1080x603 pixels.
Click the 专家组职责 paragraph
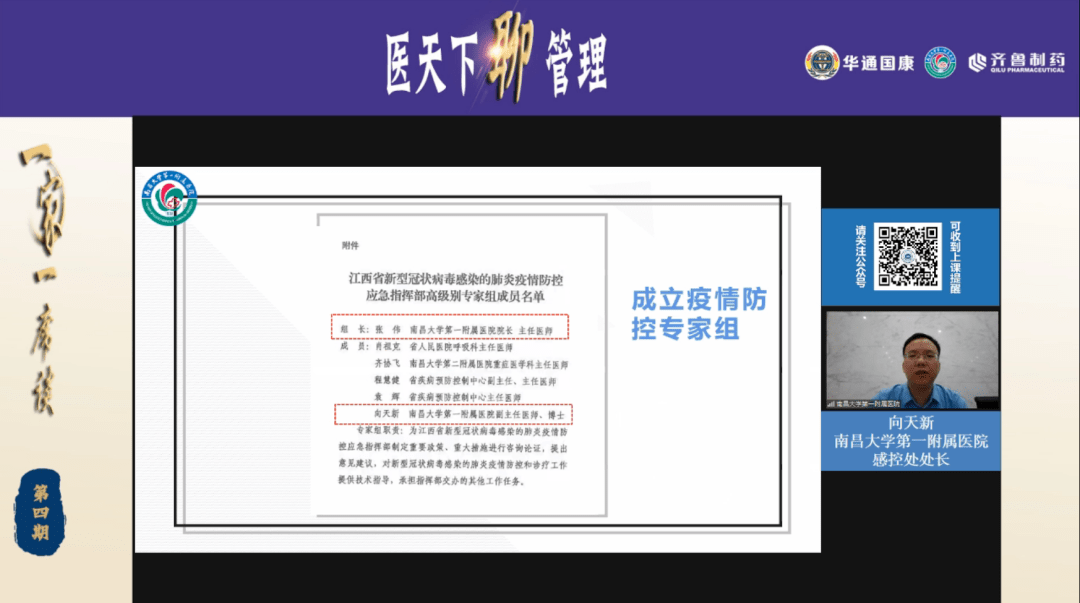(x=453, y=456)
